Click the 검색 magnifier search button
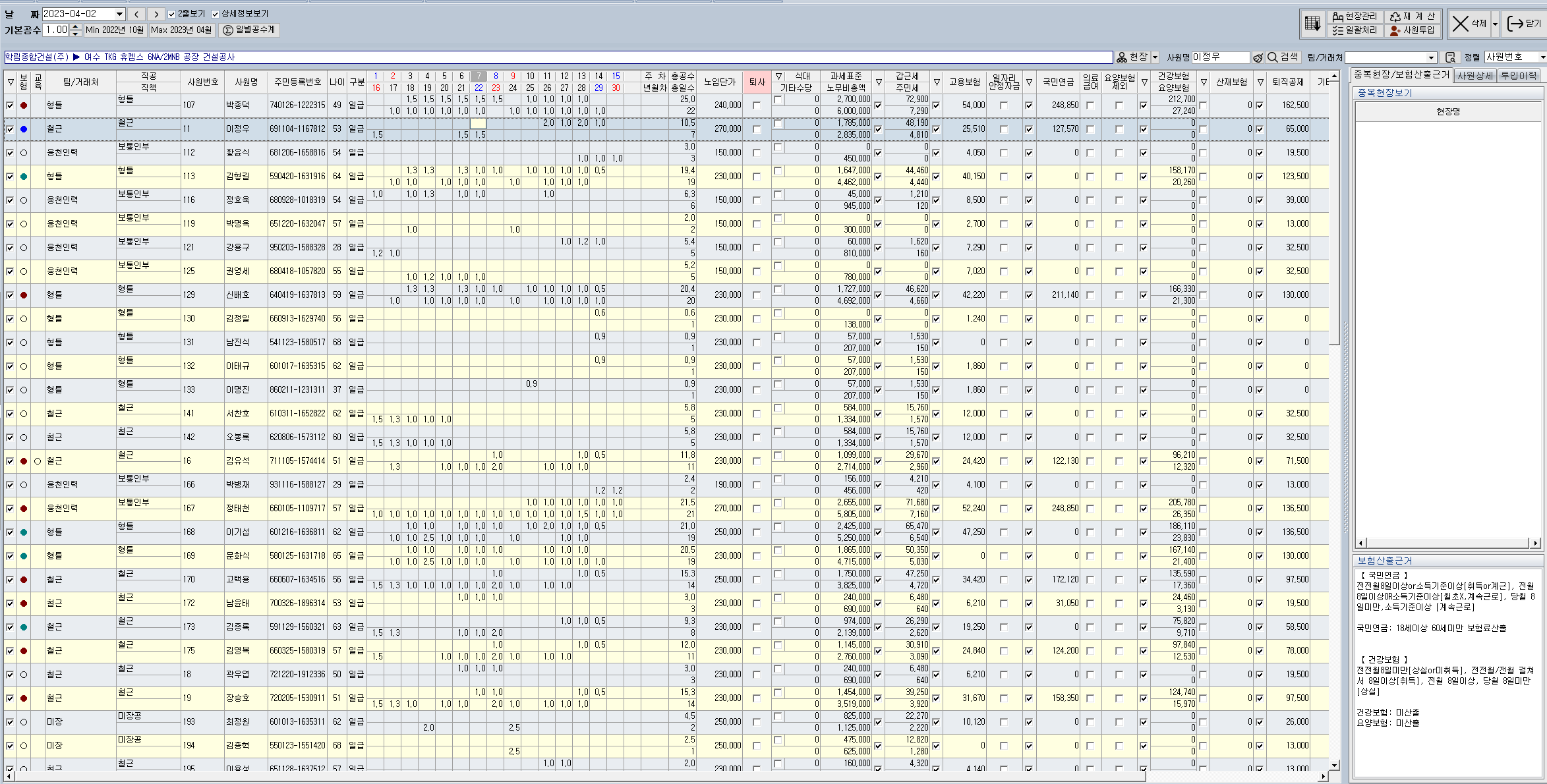Viewport: 1547px width, 784px height. click(x=1283, y=57)
